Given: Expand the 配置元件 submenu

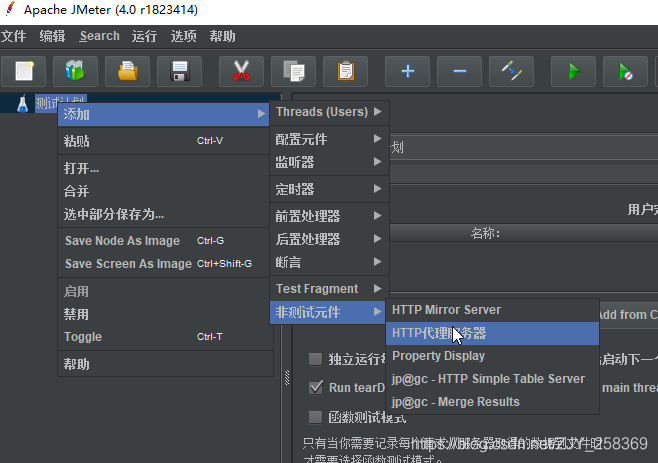Looking at the screenshot, I should (x=329, y=139).
